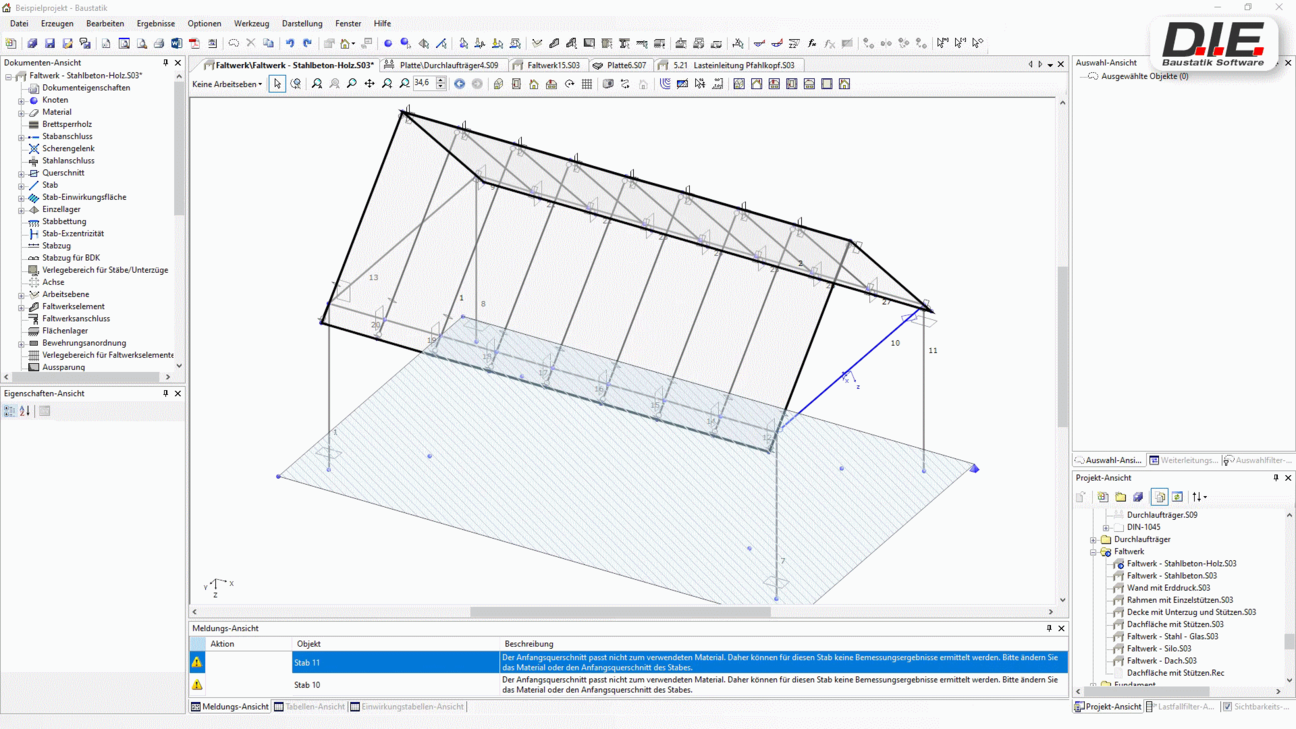This screenshot has width=1296, height=729.
Task: Expand the Knoten tree node
Action: click(21, 100)
